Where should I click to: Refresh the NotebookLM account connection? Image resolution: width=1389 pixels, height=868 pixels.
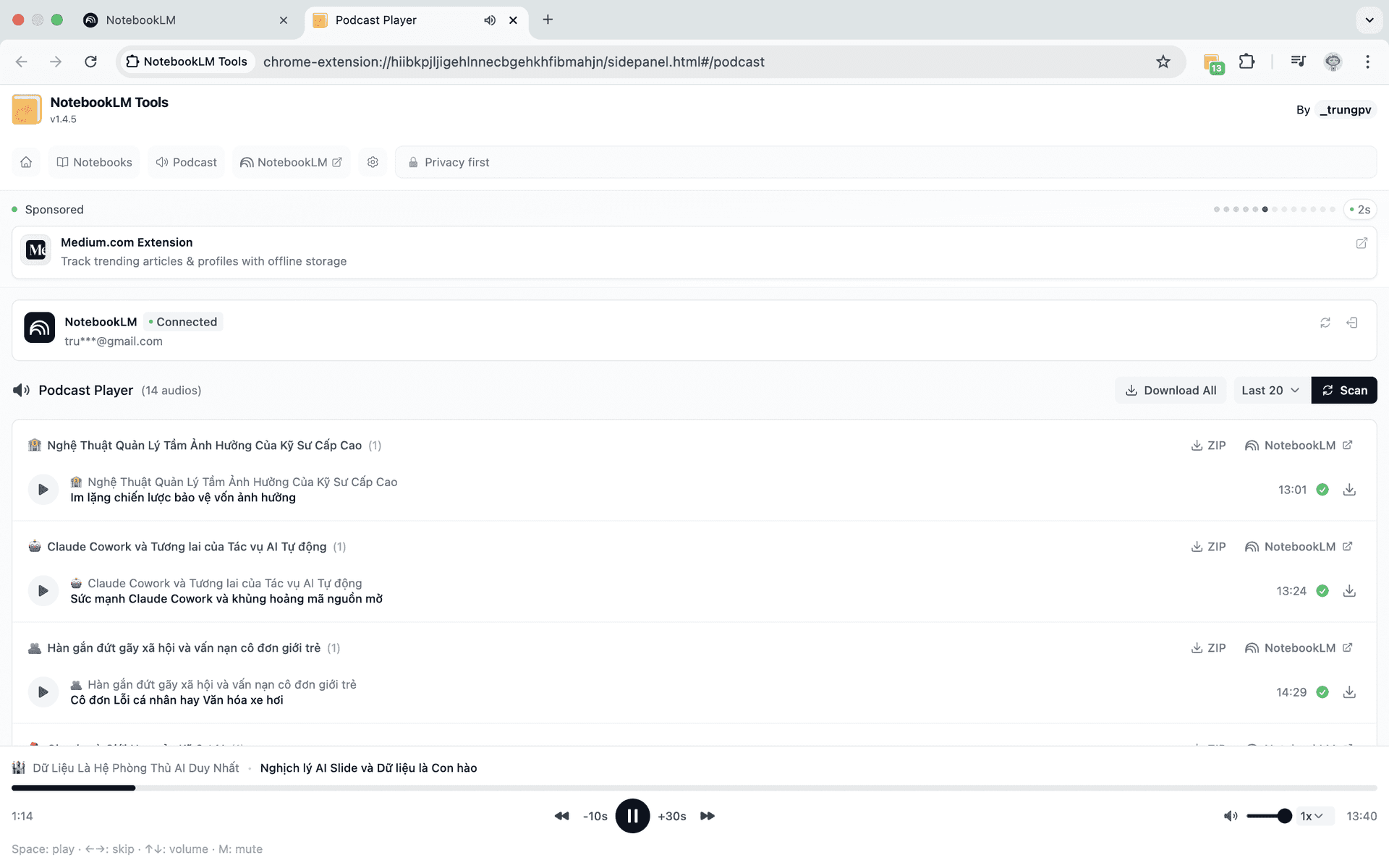1325,323
